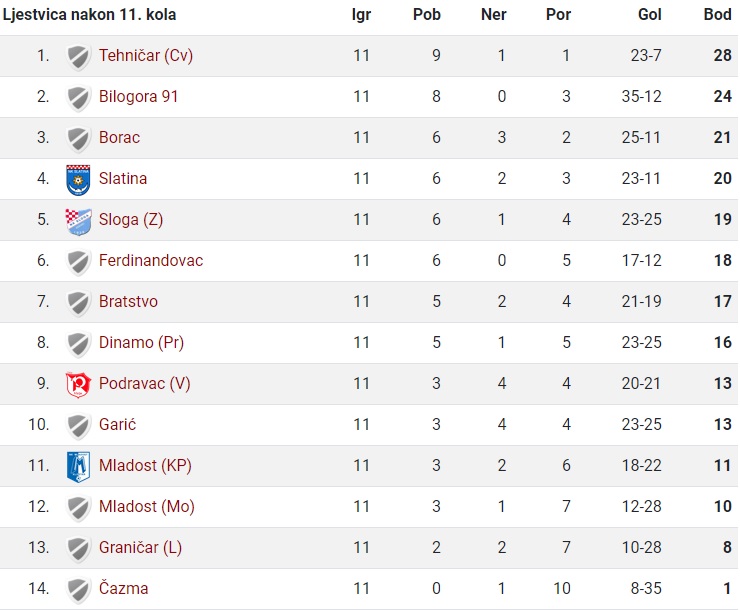Click the Čazma grey shield icon

[x=78, y=590]
